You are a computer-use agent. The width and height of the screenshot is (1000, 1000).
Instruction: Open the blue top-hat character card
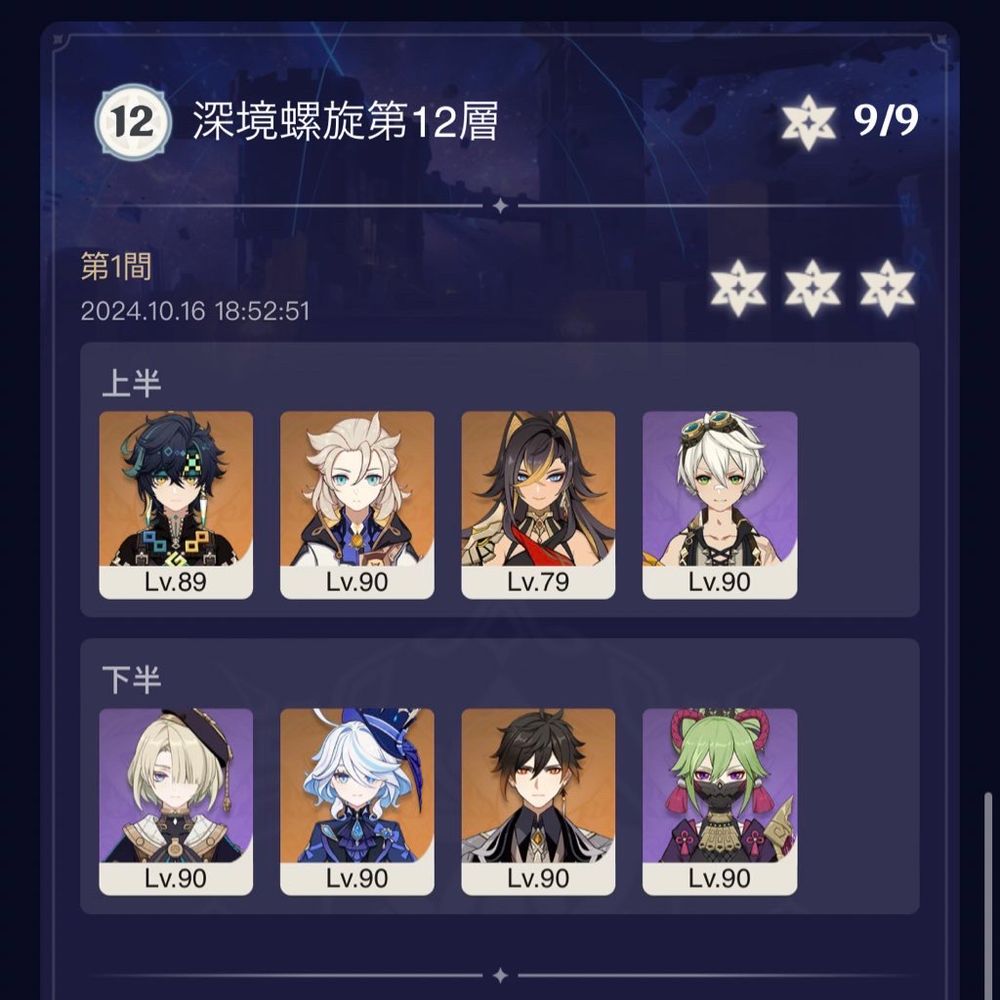pyautogui.click(x=357, y=802)
